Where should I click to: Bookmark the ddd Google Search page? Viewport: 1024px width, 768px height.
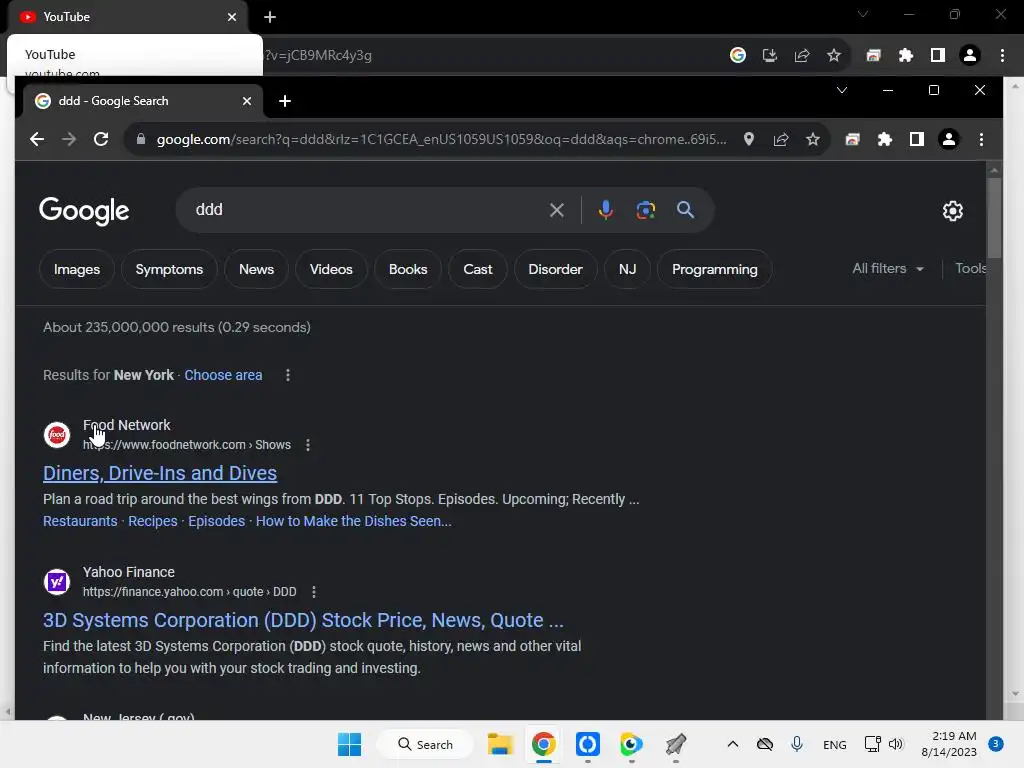(812, 139)
